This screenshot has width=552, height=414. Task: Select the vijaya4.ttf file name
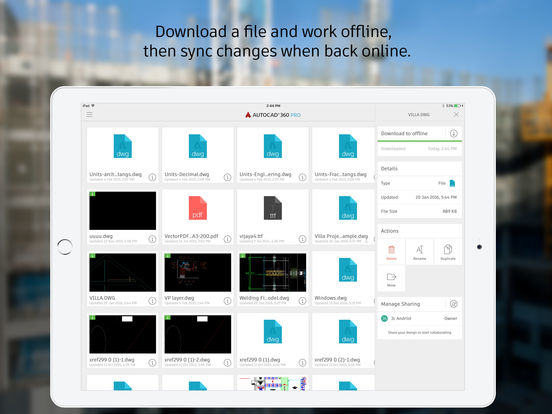pos(251,236)
